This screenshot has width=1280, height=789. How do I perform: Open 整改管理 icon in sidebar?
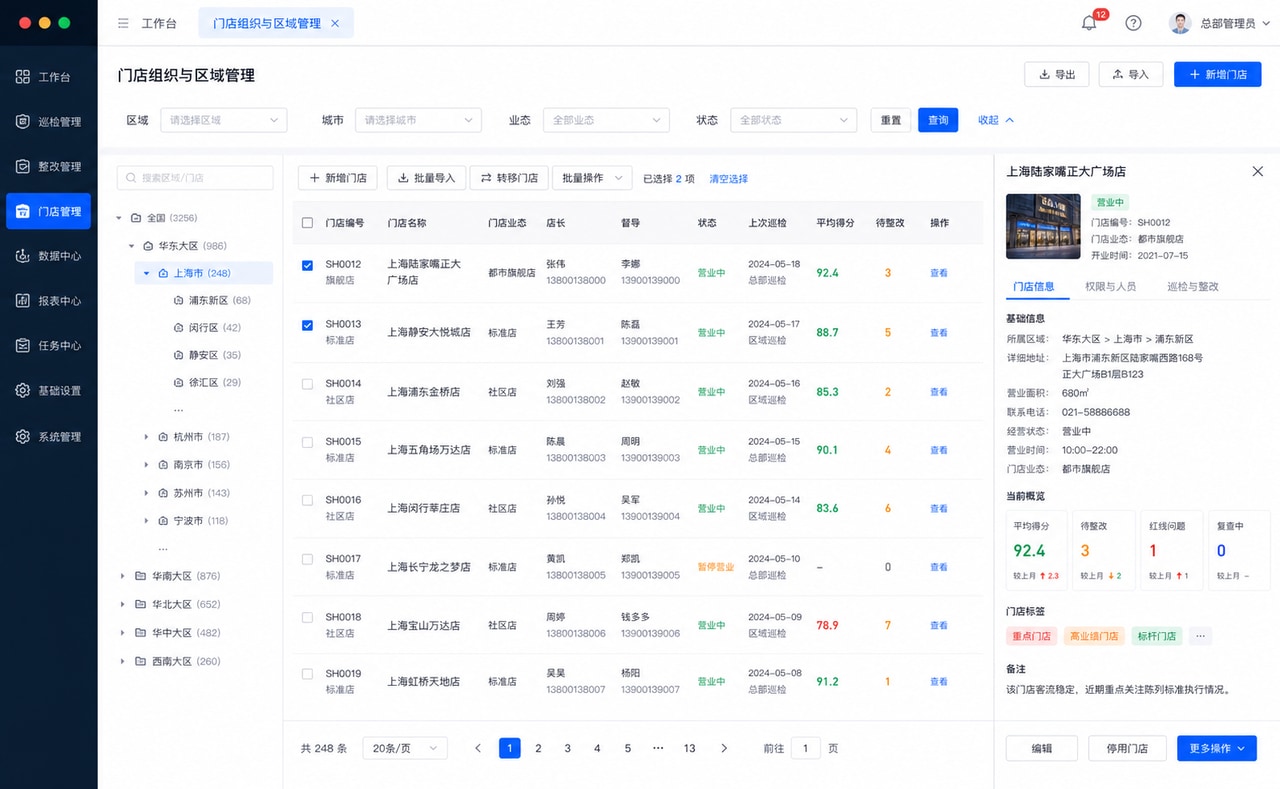22,166
